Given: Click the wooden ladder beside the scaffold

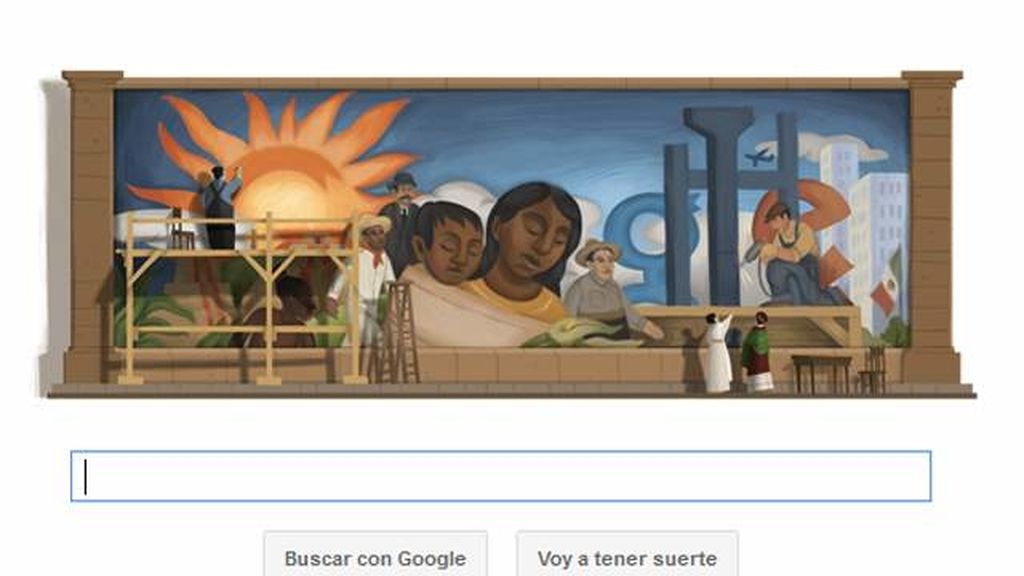Looking at the screenshot, I should pyautogui.click(x=400, y=332).
